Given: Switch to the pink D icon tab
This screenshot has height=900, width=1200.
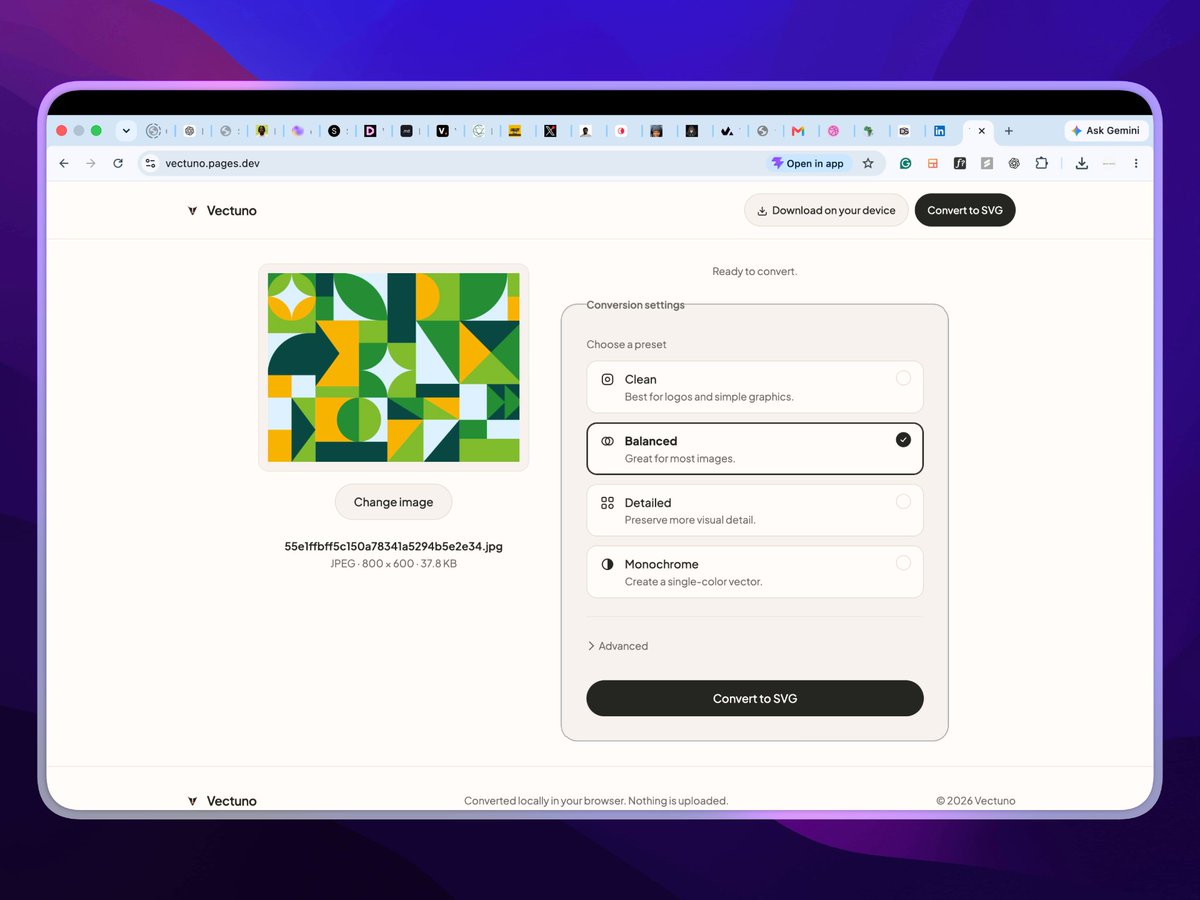Looking at the screenshot, I should tap(370, 131).
